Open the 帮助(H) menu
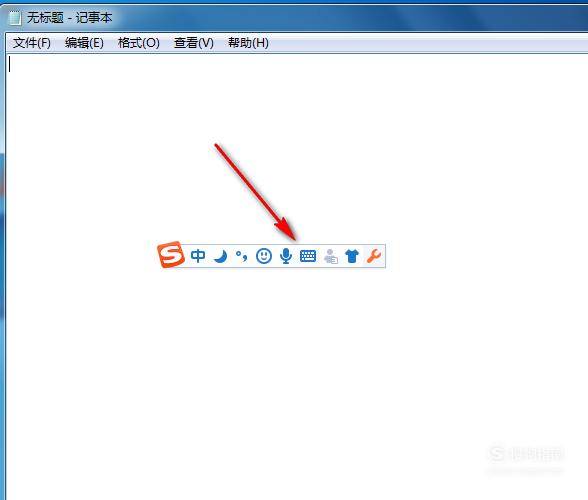The width and height of the screenshot is (588, 500). (248, 43)
